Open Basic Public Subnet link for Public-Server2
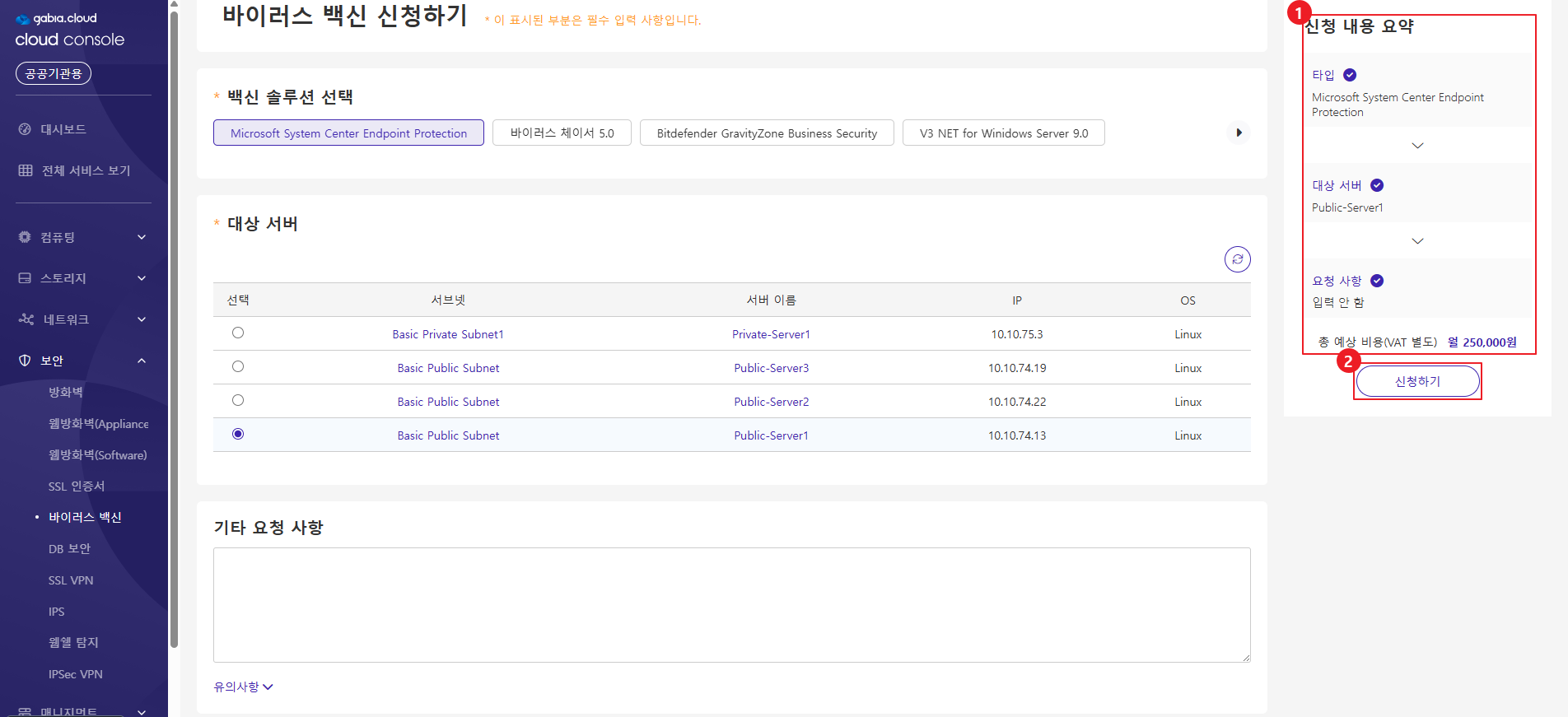 [x=448, y=402]
